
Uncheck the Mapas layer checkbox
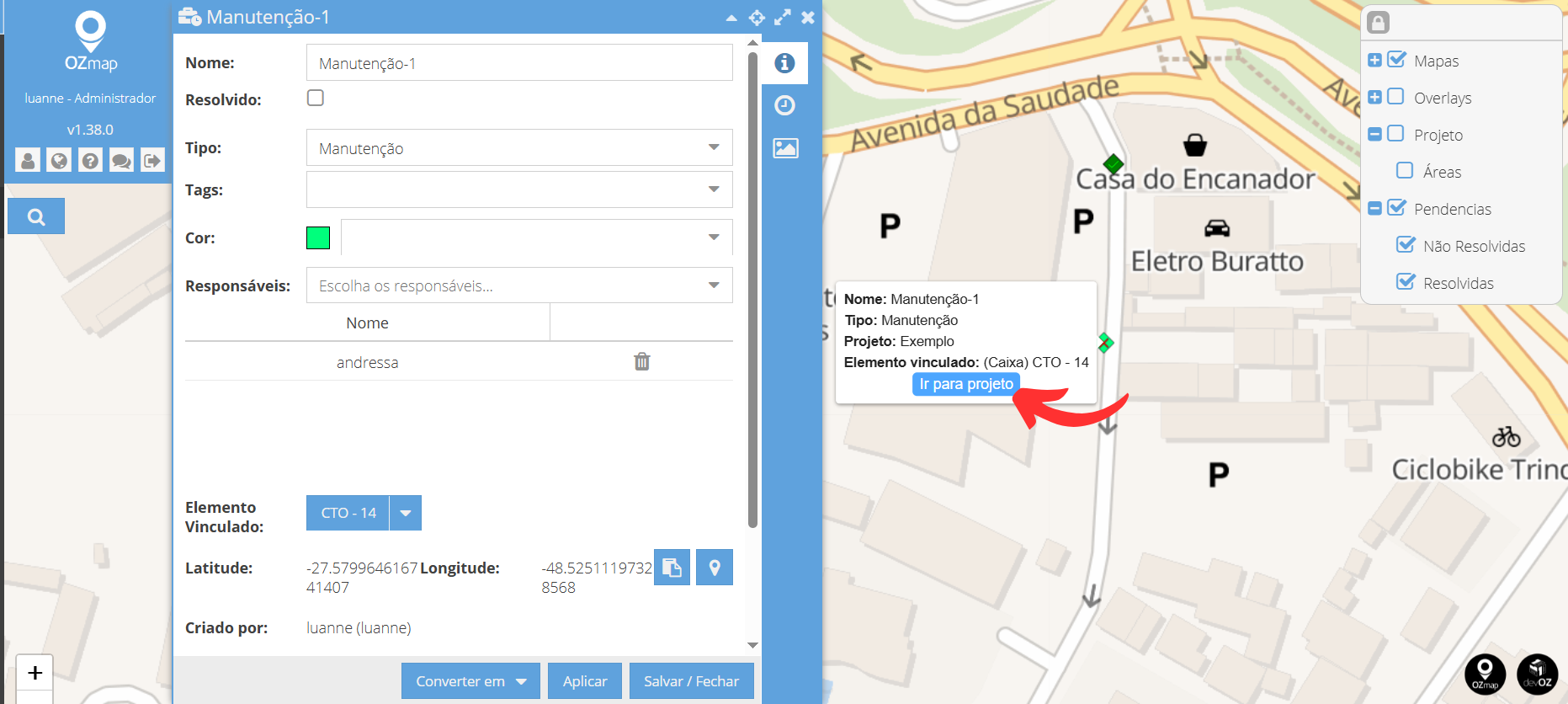[1396, 60]
